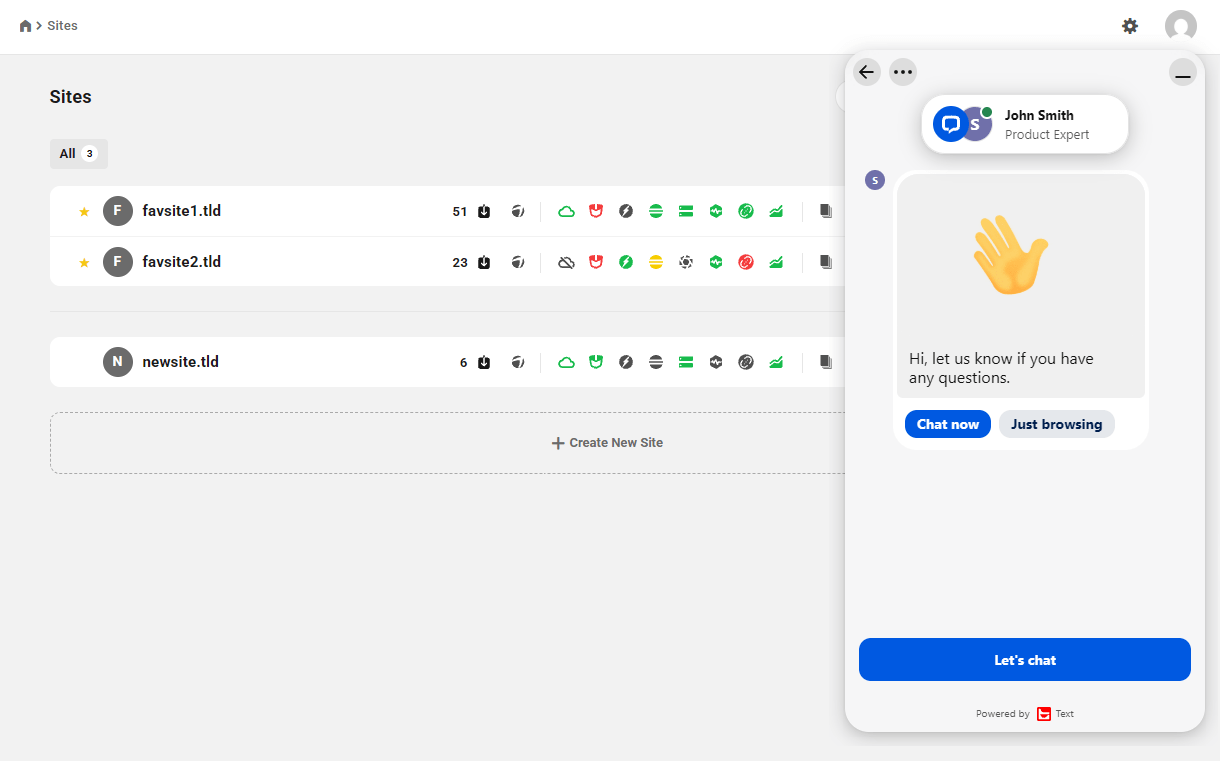
Task: Click gray uptime pulse icon for newsite.tld
Action: (716, 362)
